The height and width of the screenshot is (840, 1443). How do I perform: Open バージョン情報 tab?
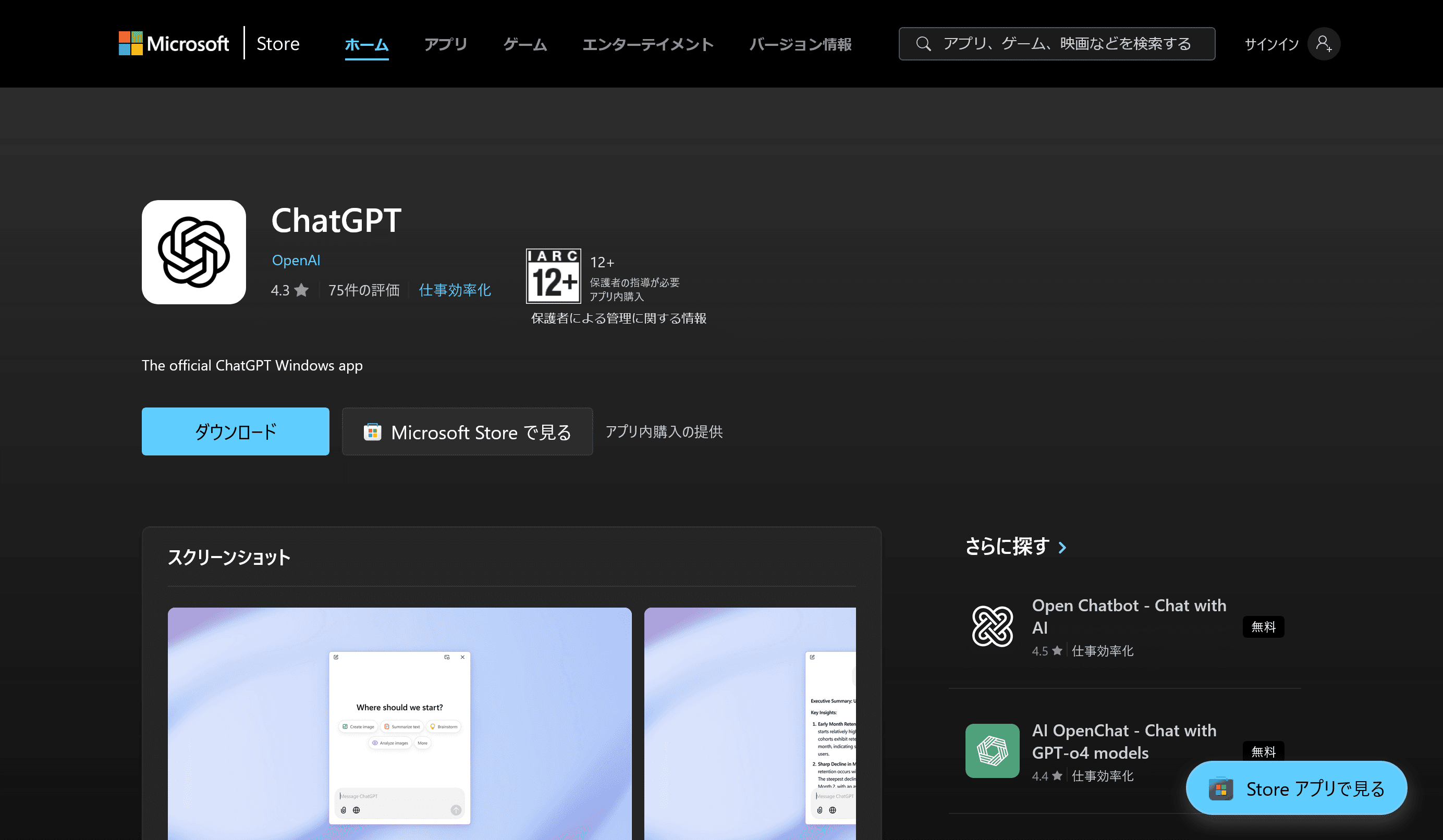800,44
